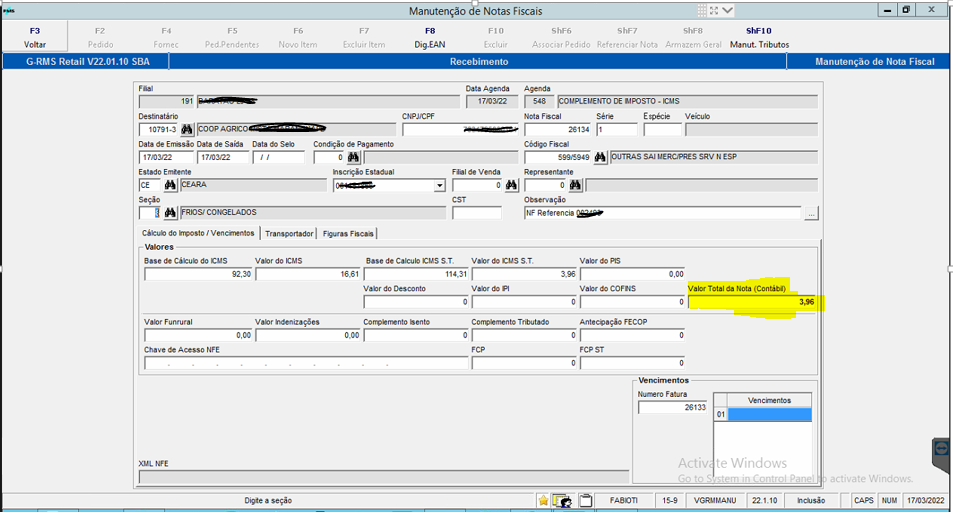Screen dimensions: 953x512
Task: Open the chevron menu in title bar
Action: coord(728,10)
